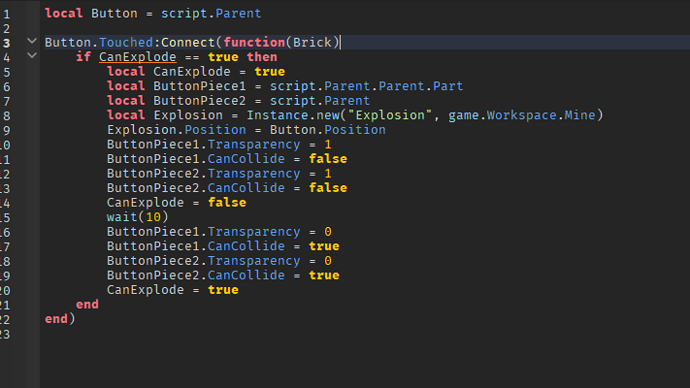Click 'then' keyword on line 4
The image size is (690, 388).
tap(262, 57)
